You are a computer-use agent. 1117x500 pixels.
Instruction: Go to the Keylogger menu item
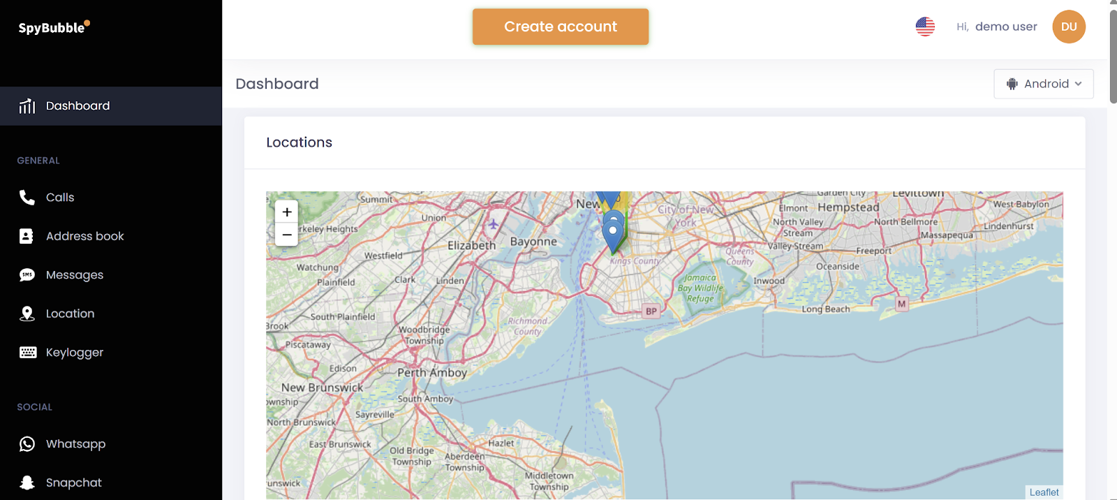tap(74, 352)
